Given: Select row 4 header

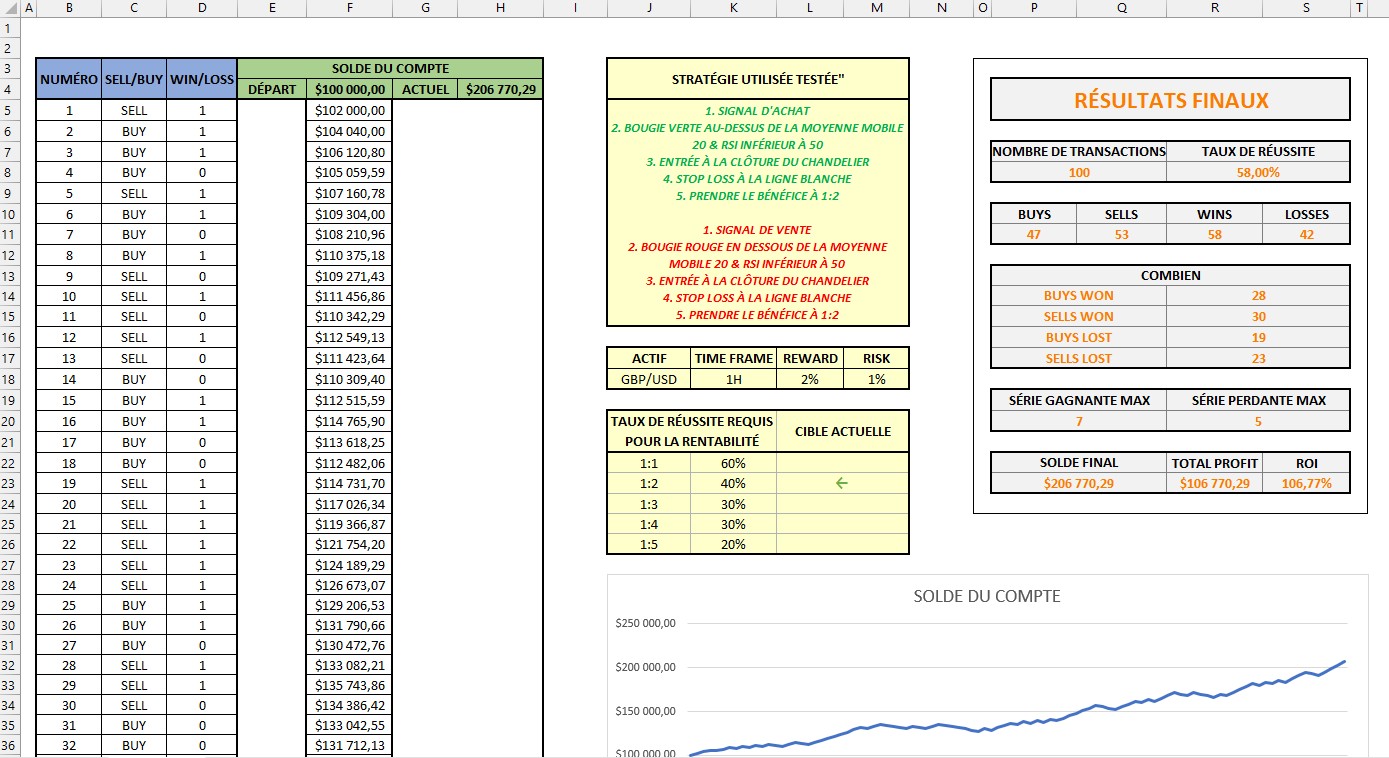Looking at the screenshot, I should click(x=9, y=89).
